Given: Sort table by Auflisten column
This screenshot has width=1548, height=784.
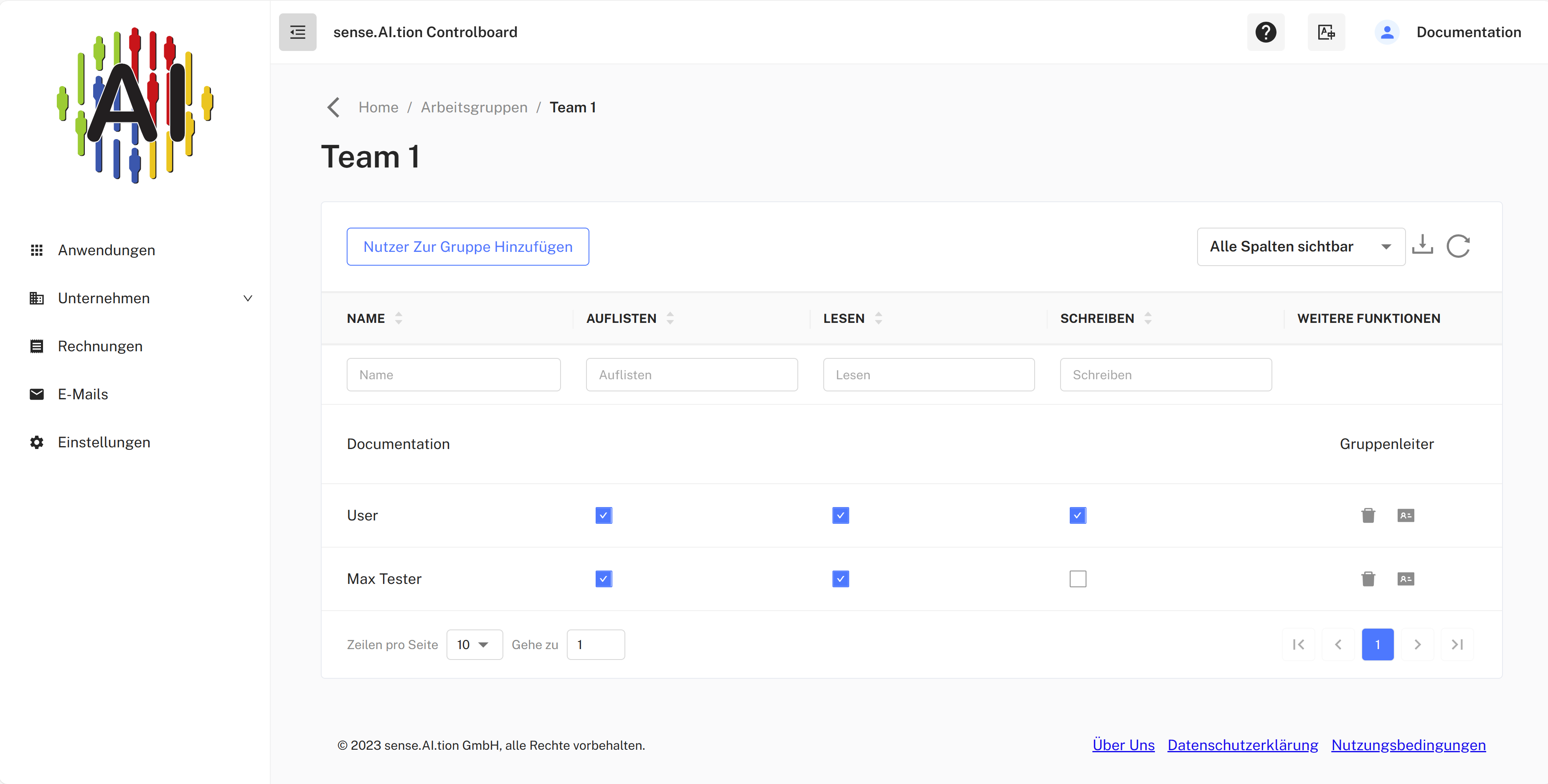Looking at the screenshot, I should (670, 318).
